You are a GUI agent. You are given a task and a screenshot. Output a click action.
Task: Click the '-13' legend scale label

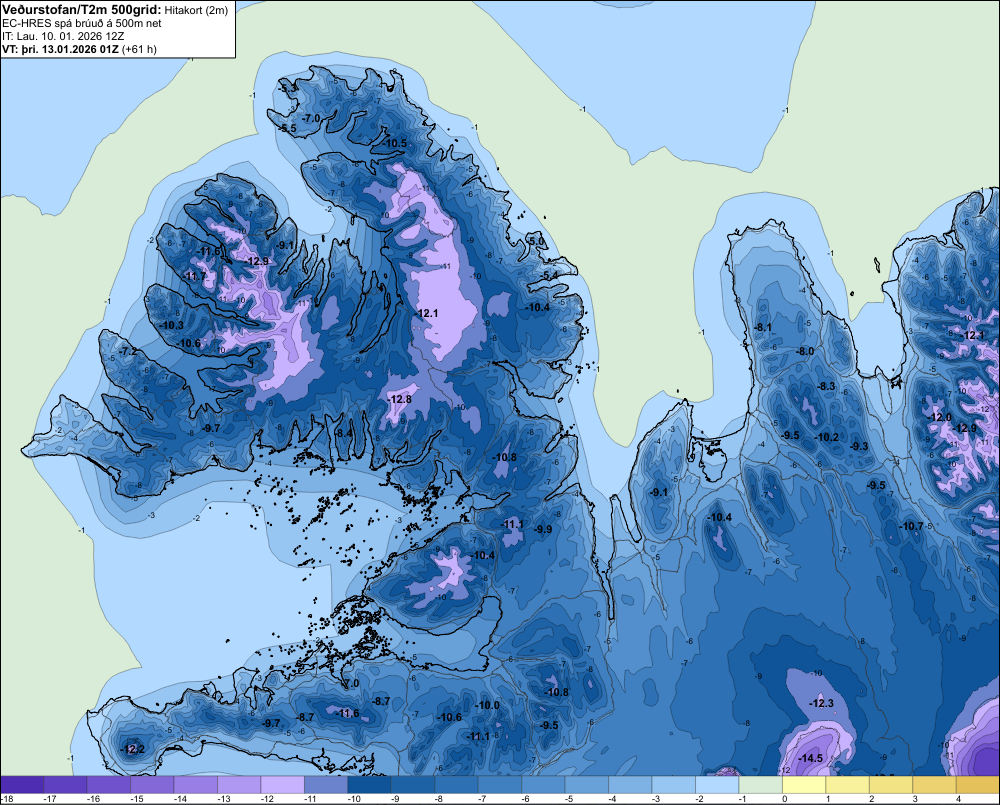tap(224, 799)
